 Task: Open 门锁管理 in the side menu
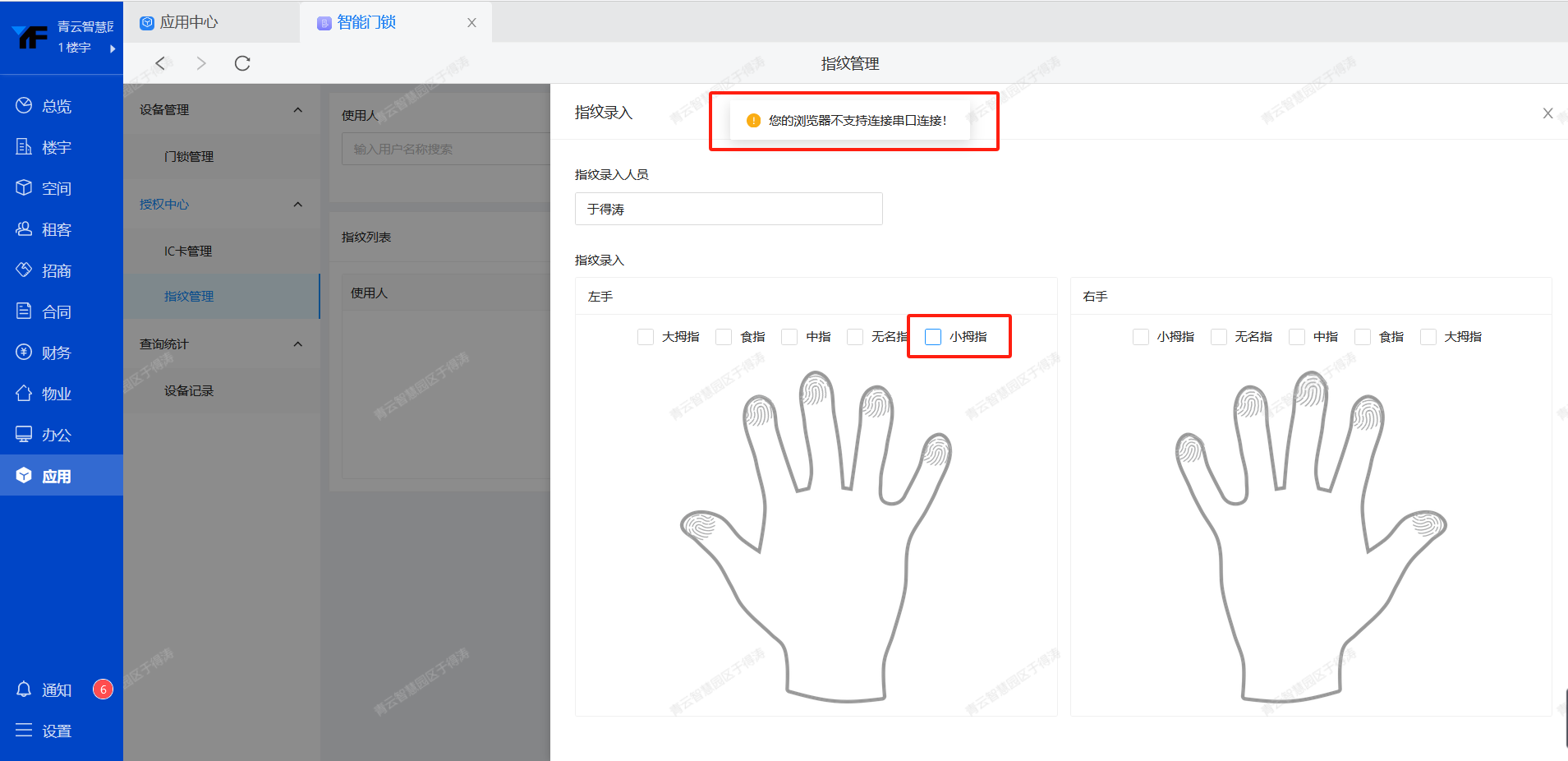point(189,157)
